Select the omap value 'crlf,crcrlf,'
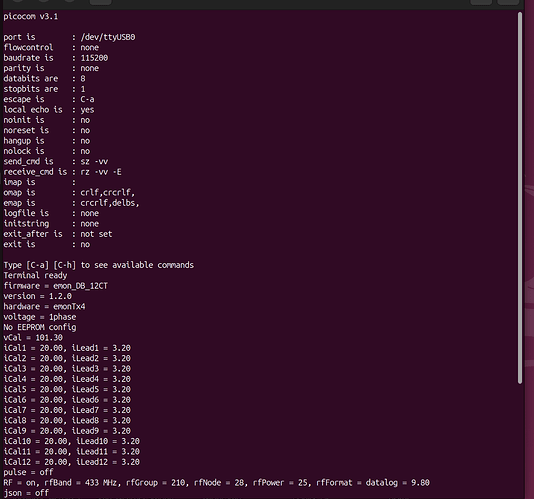Image resolution: width=534 pixels, height=499 pixels. click(x=108, y=192)
